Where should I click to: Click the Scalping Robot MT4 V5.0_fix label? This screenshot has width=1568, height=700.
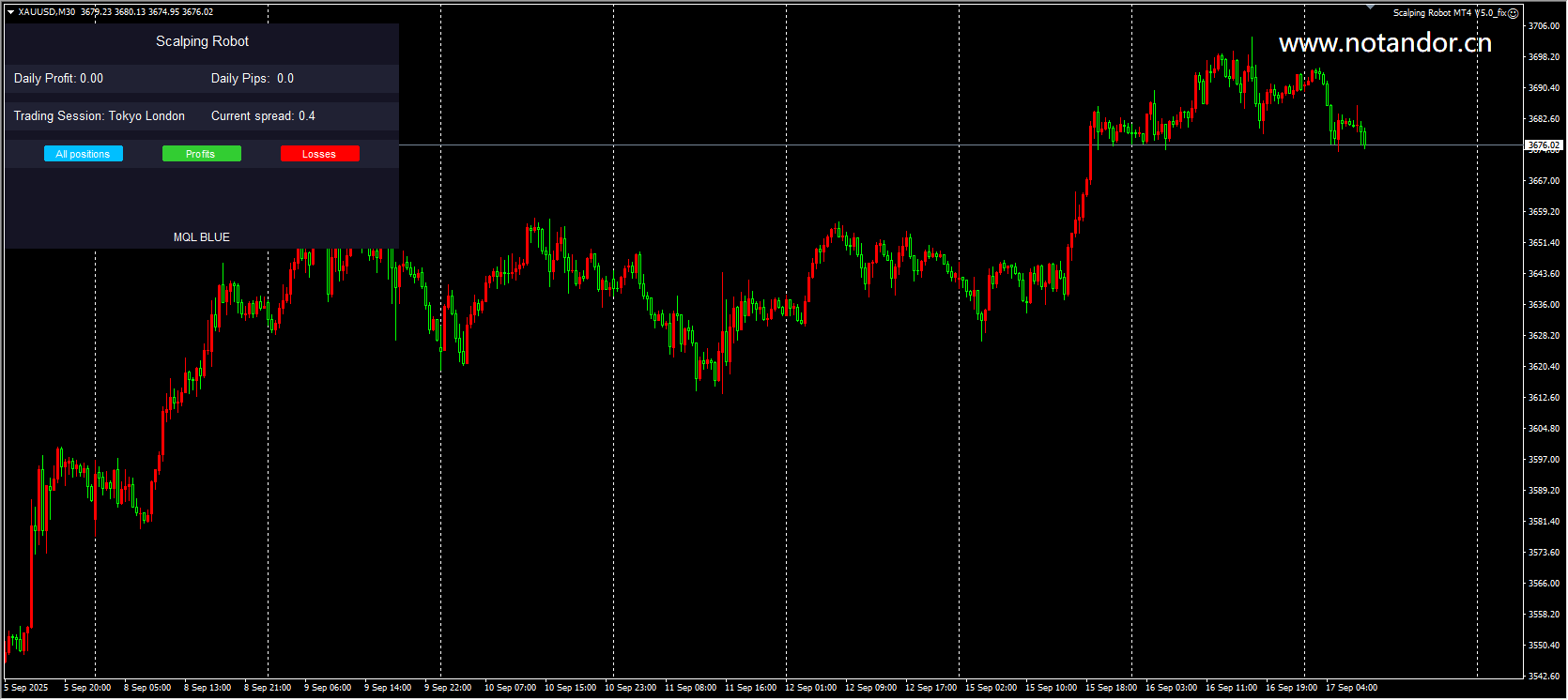[x=1449, y=13]
